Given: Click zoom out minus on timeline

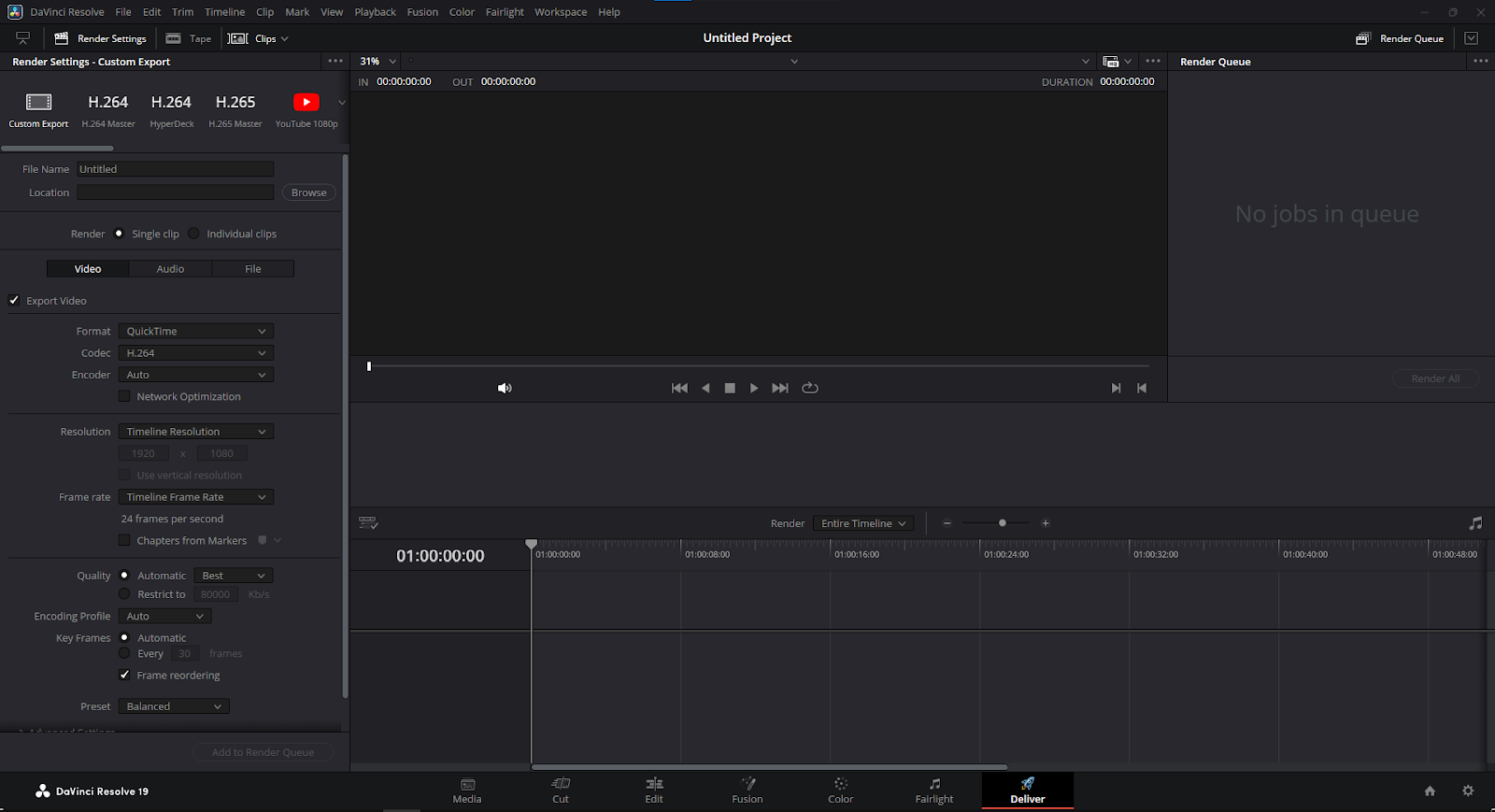Looking at the screenshot, I should coord(947,523).
